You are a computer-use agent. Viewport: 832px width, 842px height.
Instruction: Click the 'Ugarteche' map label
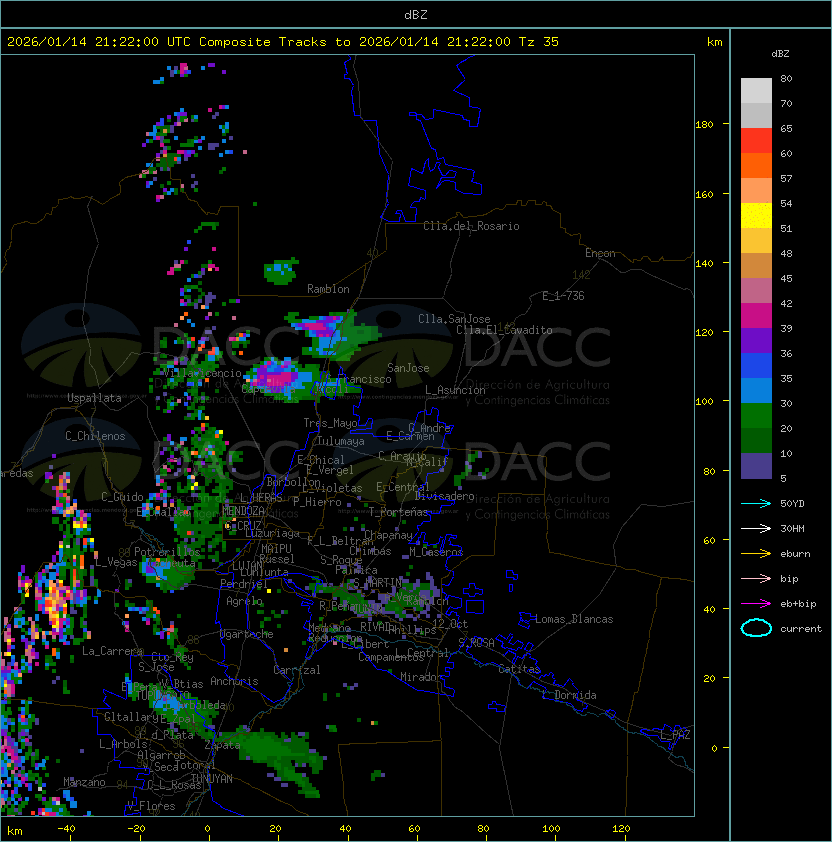click(246, 634)
